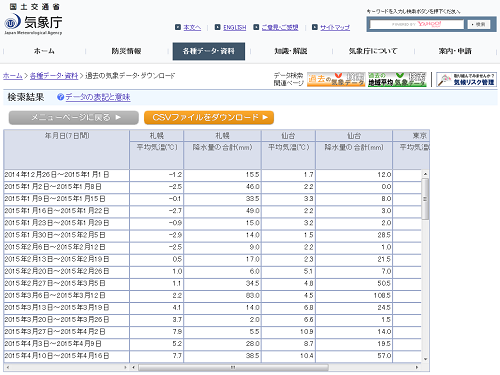This screenshot has width=500, height=375.
Task: Open the ご意見・ご感想 link
Action: 280,27
